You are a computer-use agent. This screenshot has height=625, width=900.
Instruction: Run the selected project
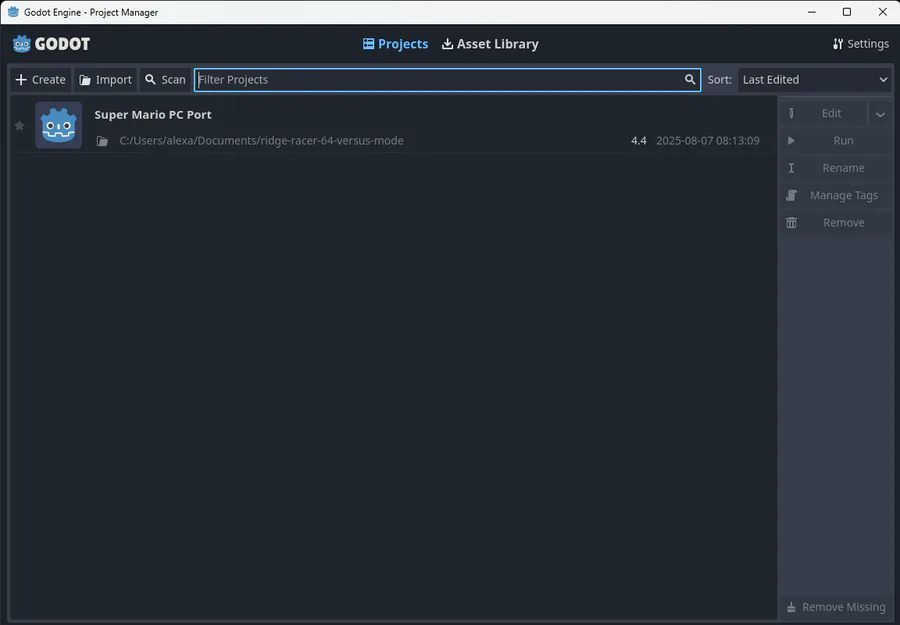[836, 141]
